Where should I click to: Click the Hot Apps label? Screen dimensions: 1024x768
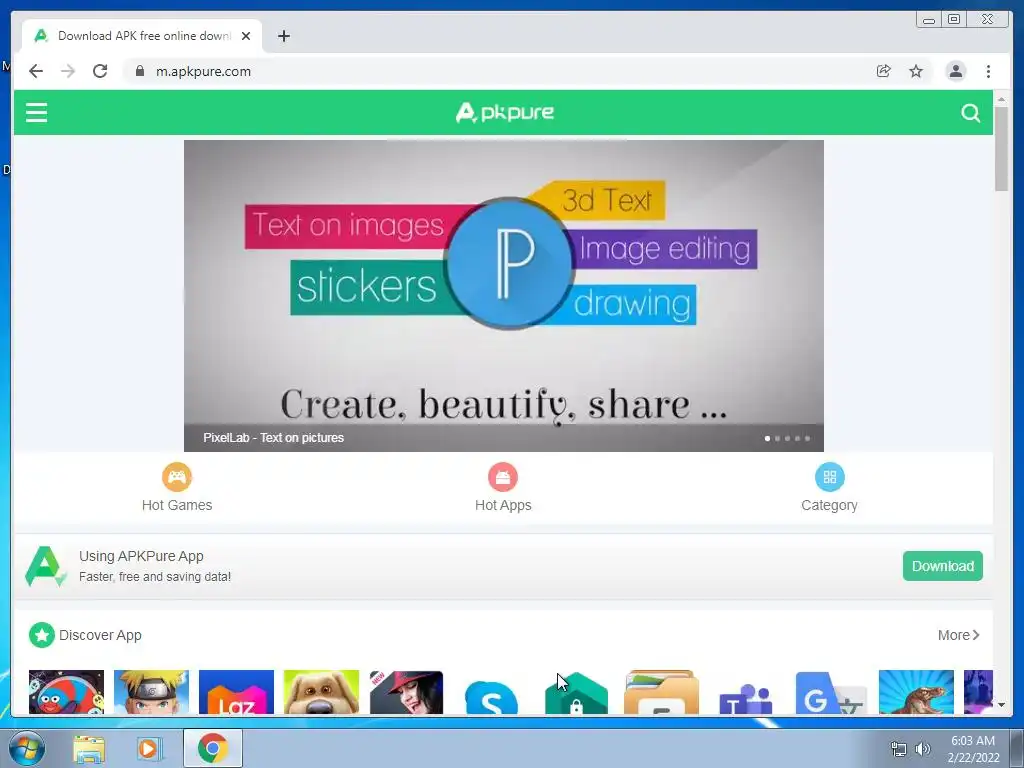pos(503,505)
